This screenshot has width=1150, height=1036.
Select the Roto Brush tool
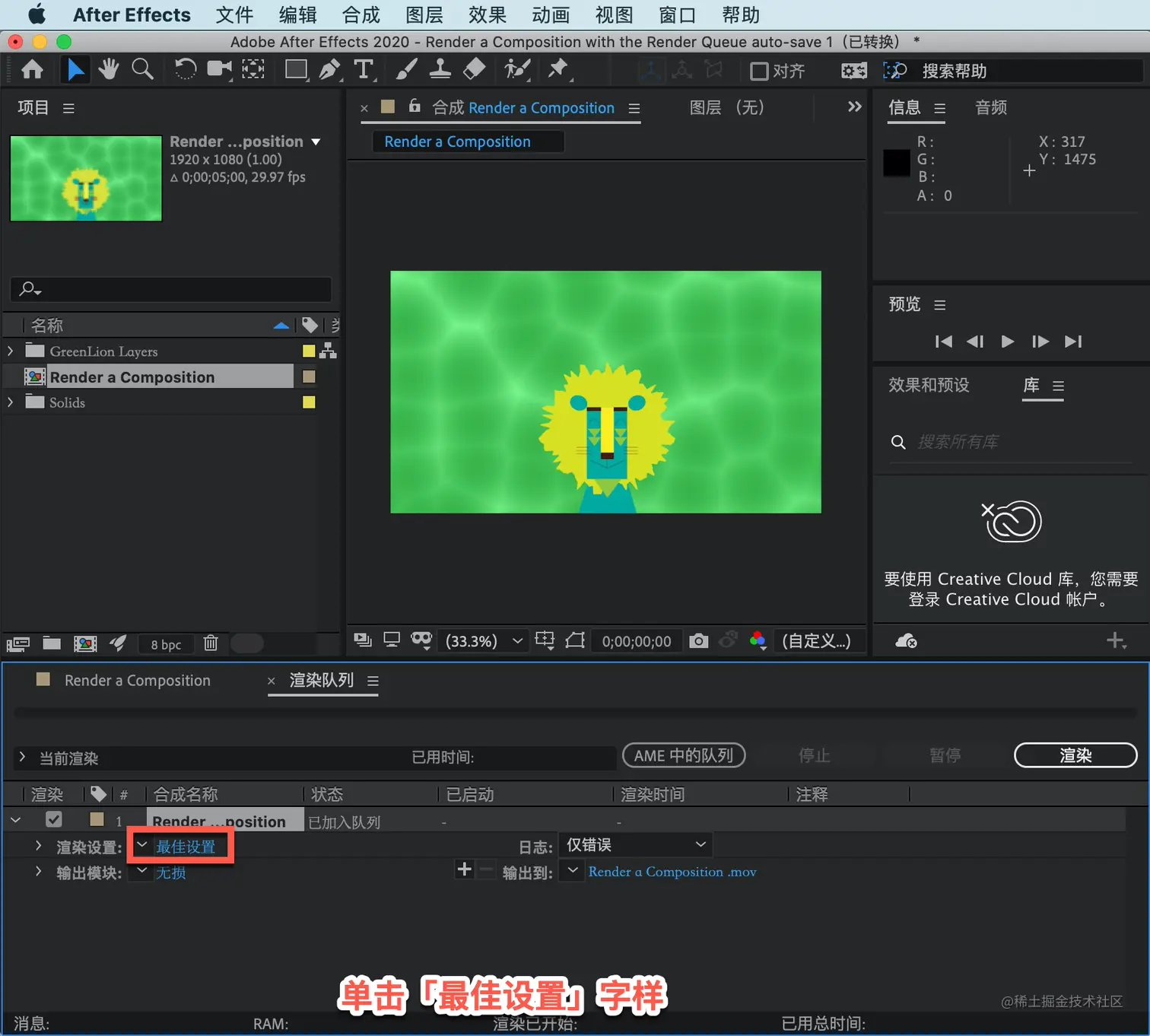coord(517,69)
